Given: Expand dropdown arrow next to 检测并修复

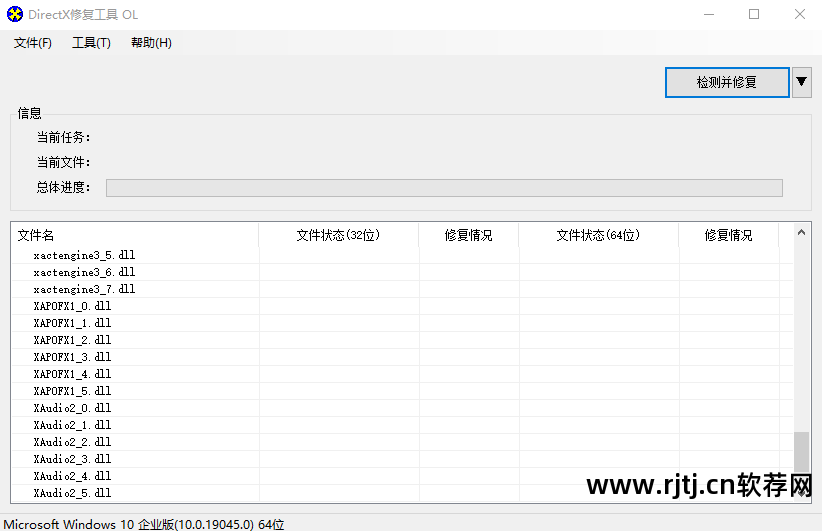Looking at the screenshot, I should coord(802,82).
